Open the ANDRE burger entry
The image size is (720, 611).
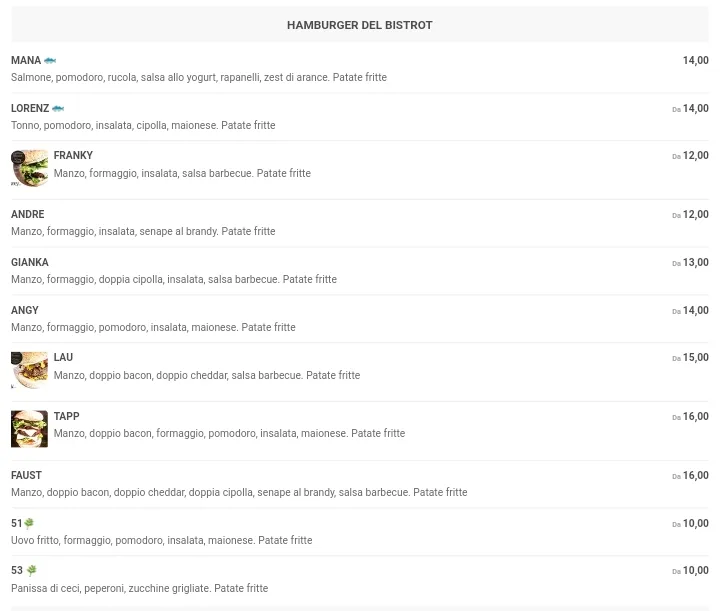(x=28, y=214)
